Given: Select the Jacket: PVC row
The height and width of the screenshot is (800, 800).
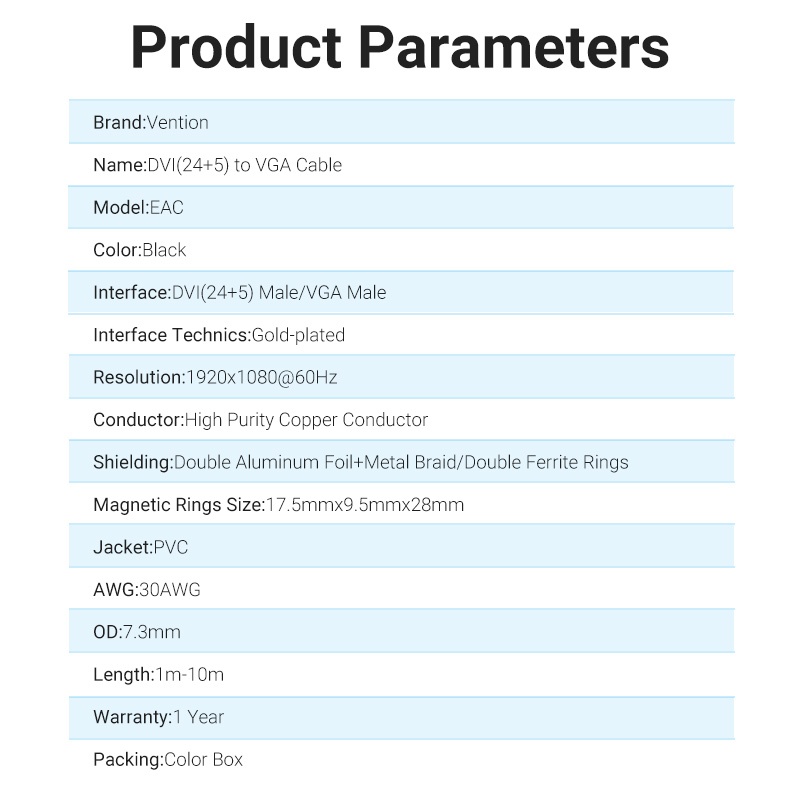Looking at the screenshot, I should pos(400,547).
